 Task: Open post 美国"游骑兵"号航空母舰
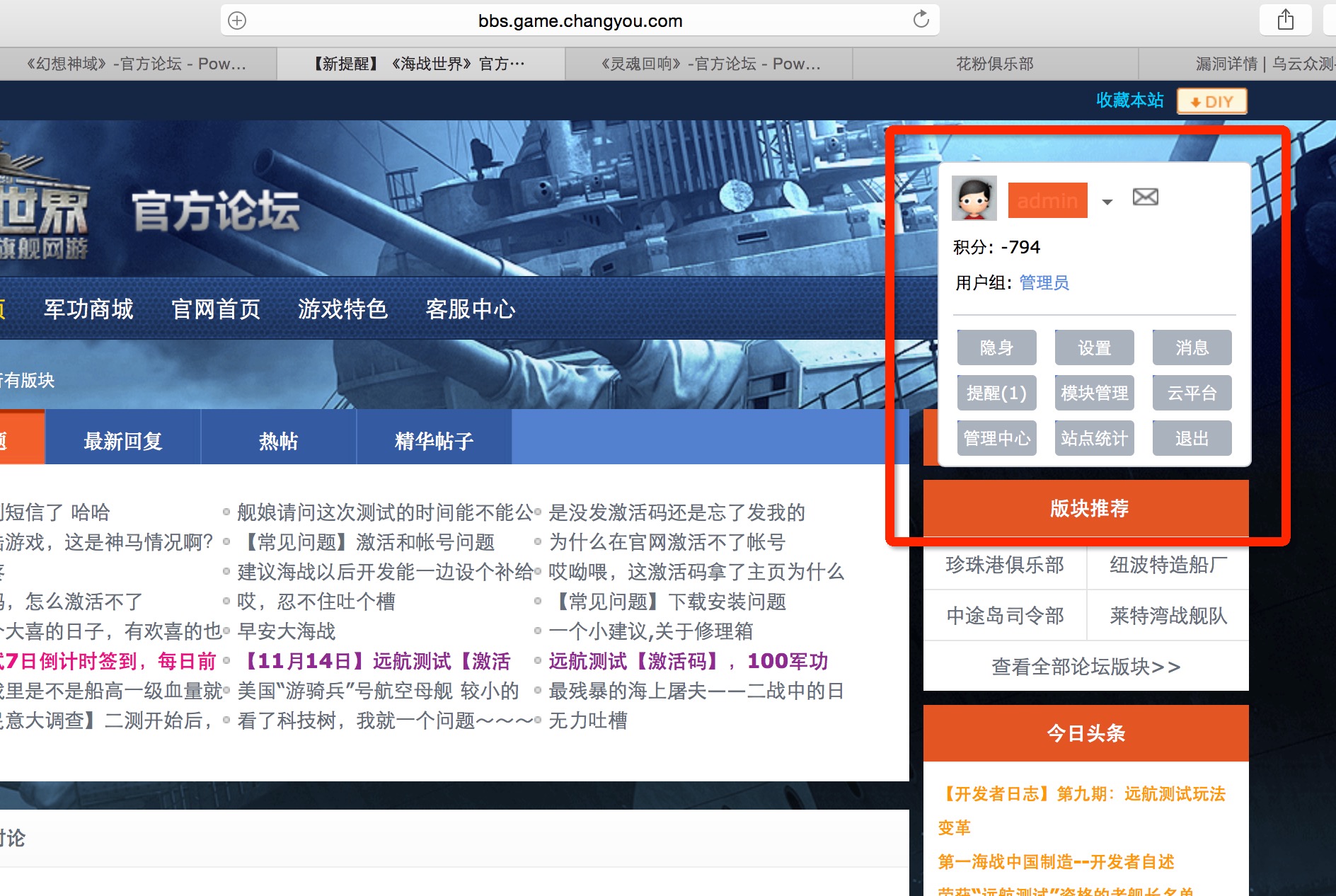tap(378, 690)
